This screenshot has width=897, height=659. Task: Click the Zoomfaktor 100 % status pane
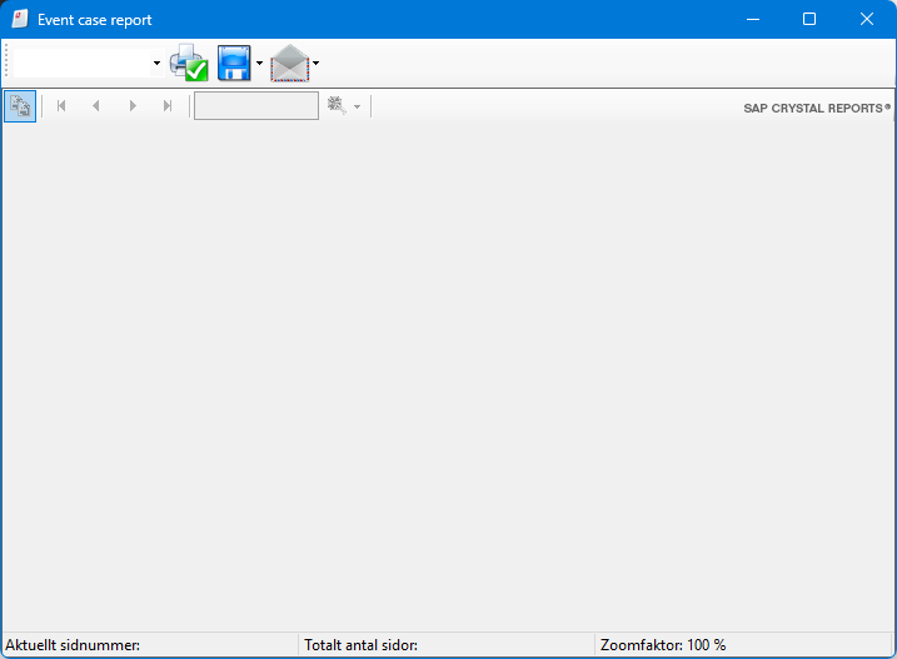742,645
